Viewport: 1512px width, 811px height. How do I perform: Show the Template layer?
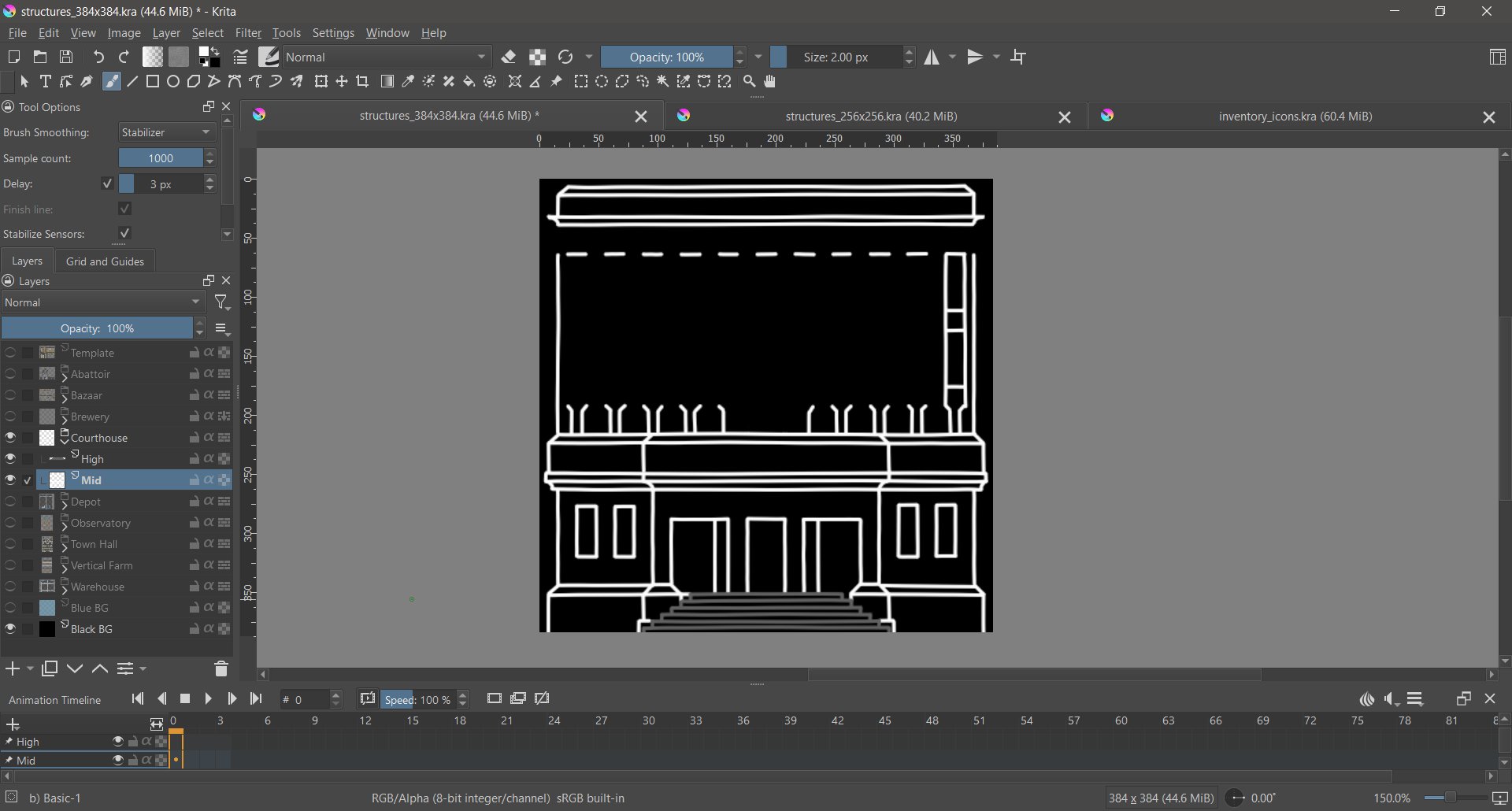pos(10,354)
